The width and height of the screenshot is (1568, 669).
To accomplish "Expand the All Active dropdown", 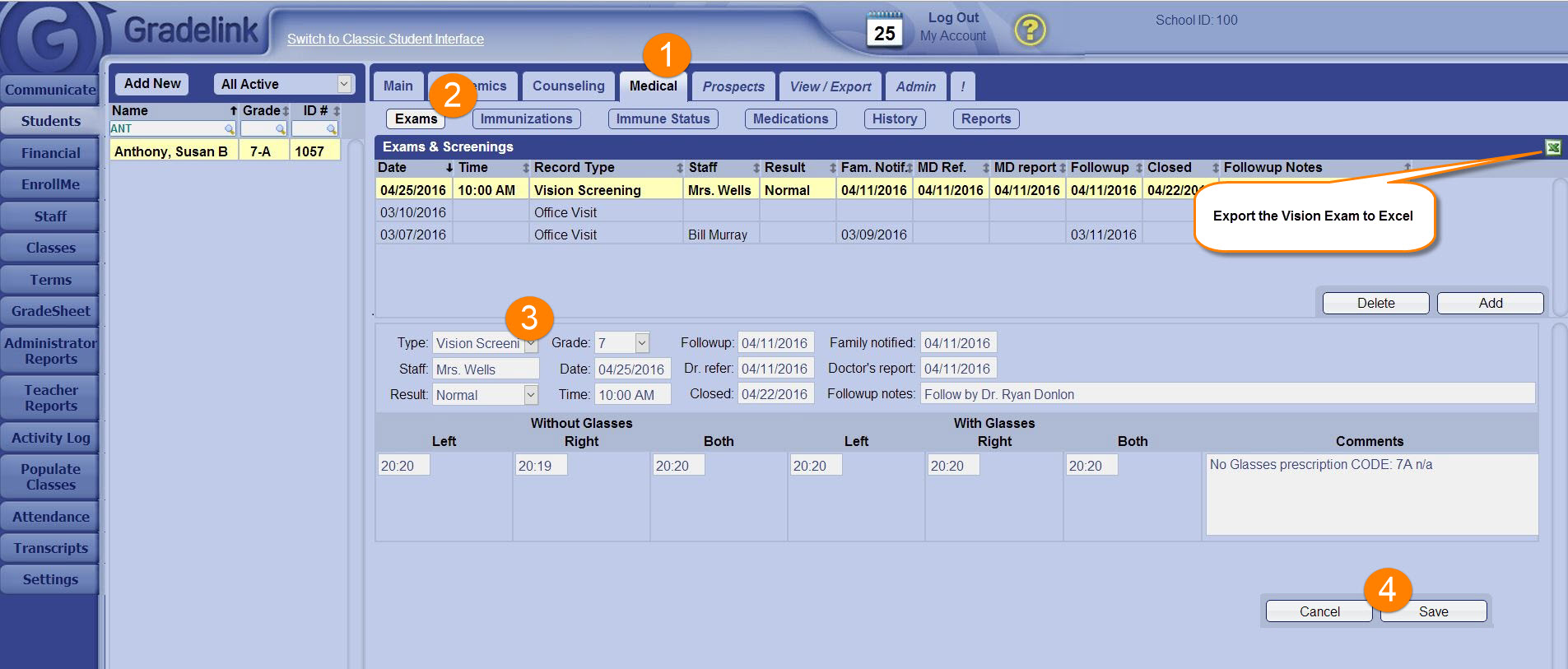I will pyautogui.click(x=344, y=84).
